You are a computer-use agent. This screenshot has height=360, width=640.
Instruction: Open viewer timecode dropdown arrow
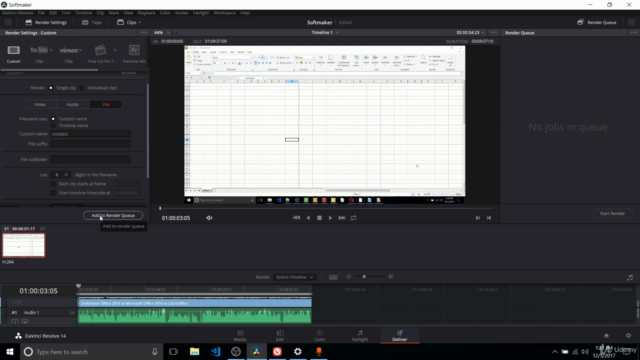point(483,33)
